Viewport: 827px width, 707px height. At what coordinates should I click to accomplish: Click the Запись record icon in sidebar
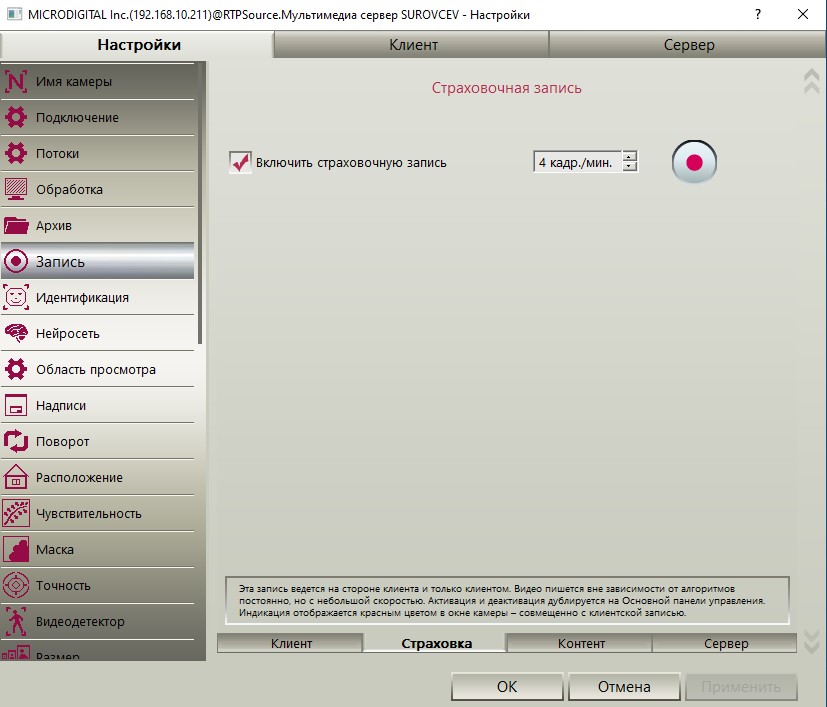coord(16,261)
